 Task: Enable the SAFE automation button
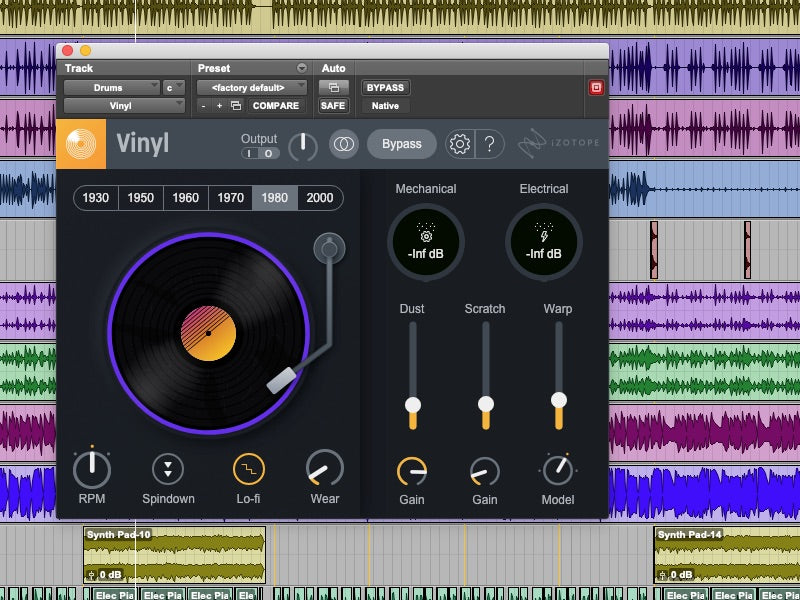pyautogui.click(x=333, y=106)
